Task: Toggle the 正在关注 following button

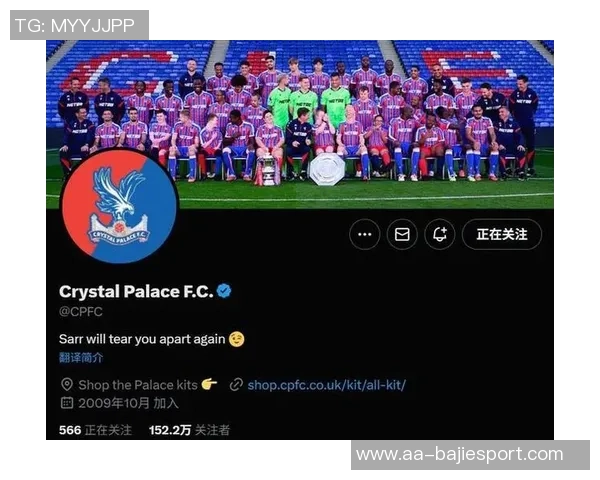Action: (x=502, y=234)
